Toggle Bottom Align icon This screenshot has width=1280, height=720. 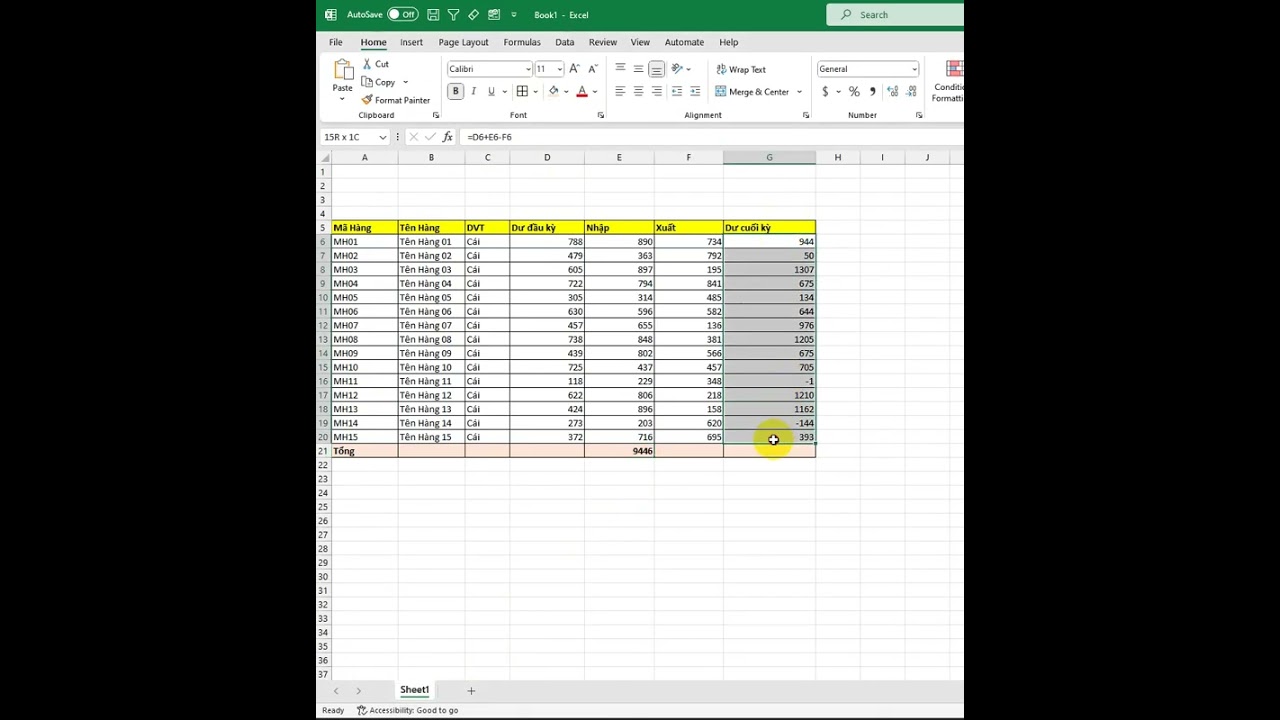[x=656, y=69]
